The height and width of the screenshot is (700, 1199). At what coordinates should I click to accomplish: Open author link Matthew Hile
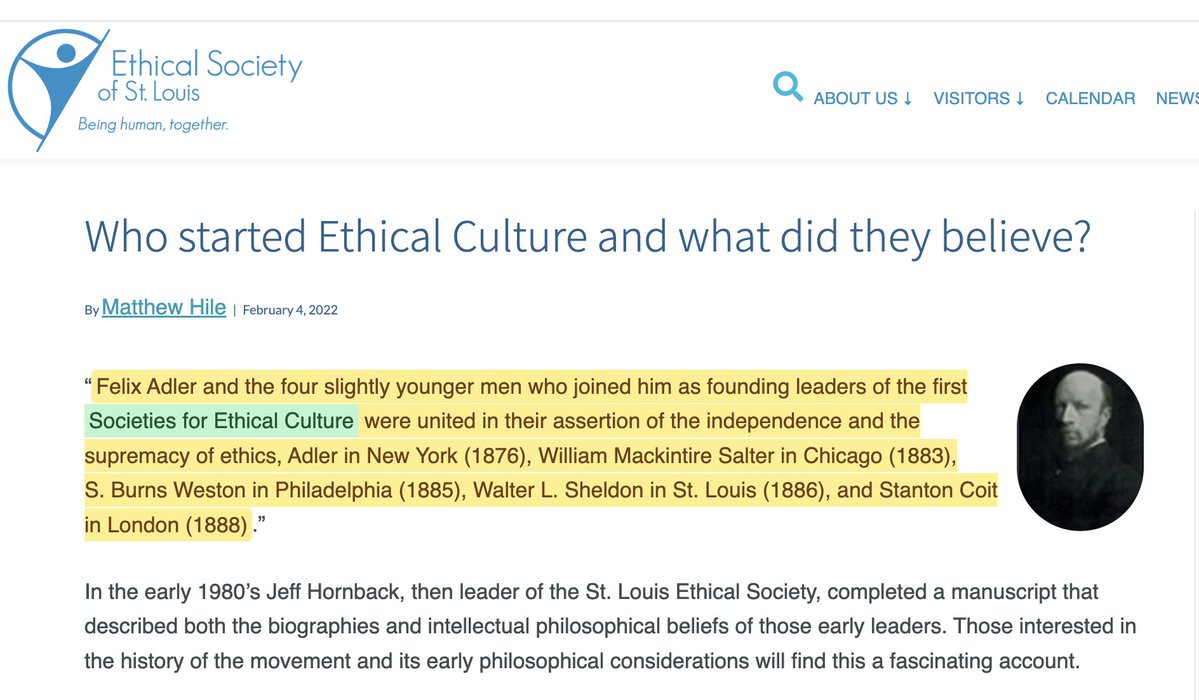[x=164, y=308]
